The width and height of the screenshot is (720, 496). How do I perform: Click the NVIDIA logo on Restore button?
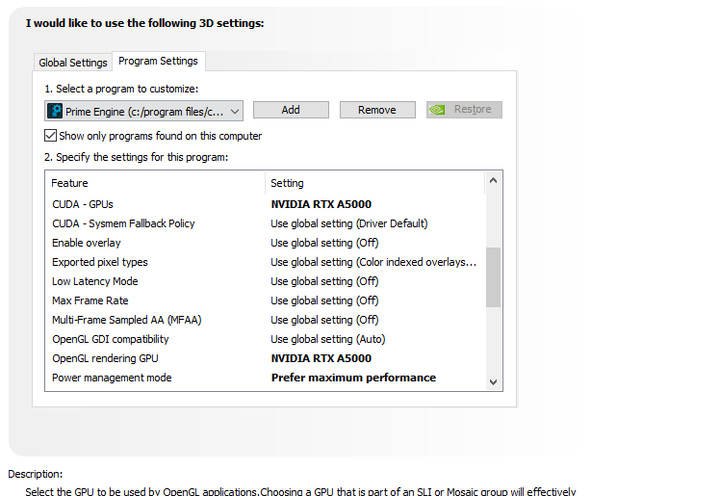(x=438, y=110)
